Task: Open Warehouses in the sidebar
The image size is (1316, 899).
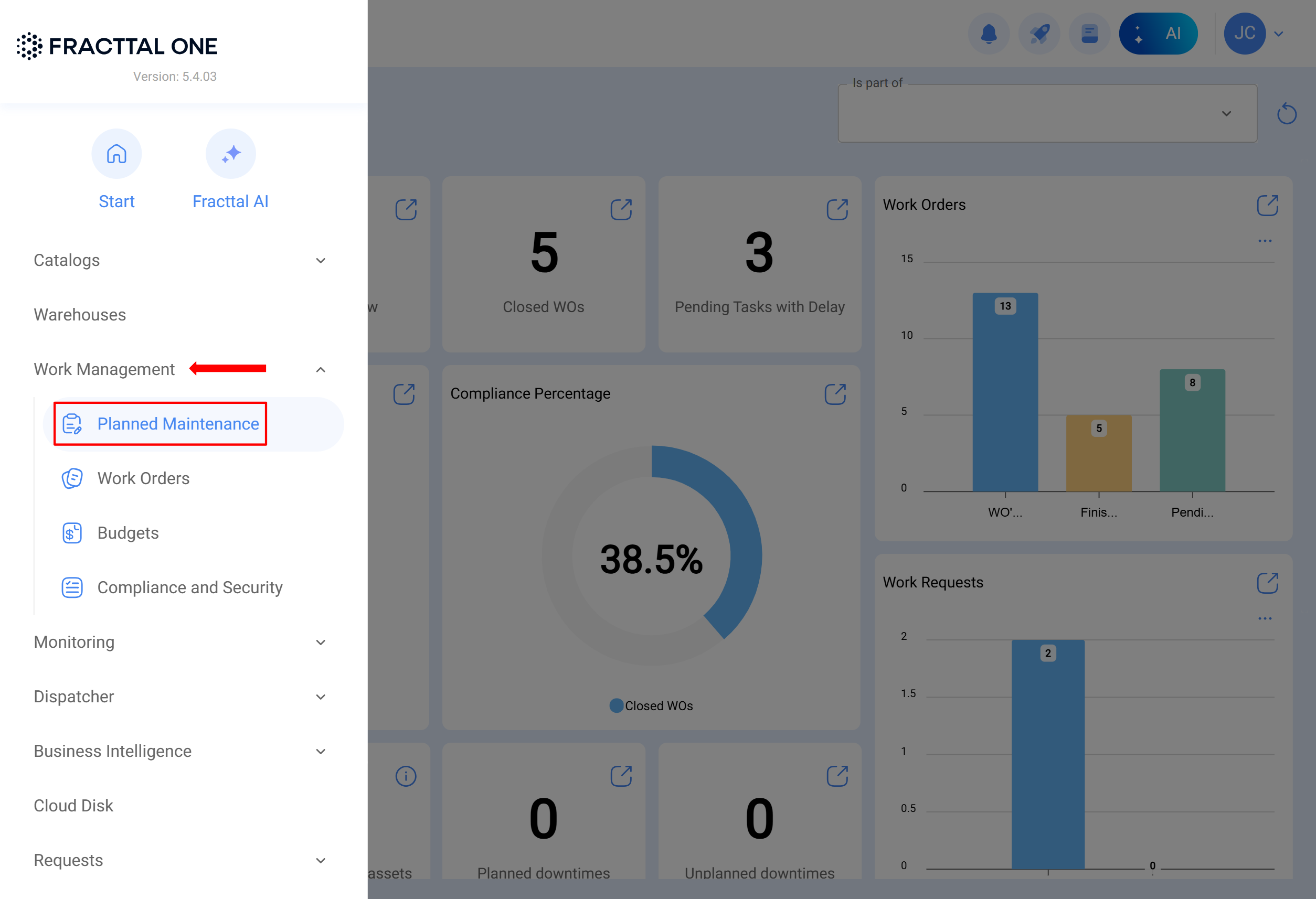Action: pyautogui.click(x=80, y=314)
